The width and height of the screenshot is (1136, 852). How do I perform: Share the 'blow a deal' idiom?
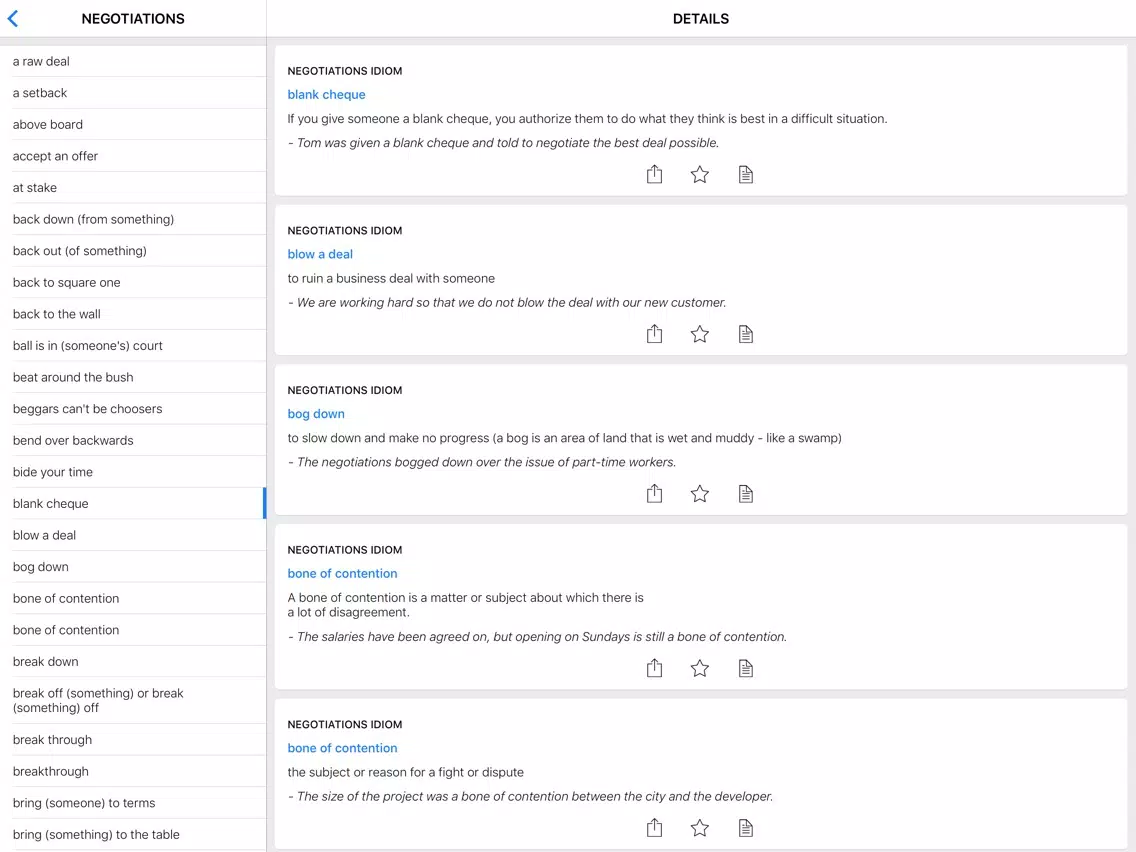[x=654, y=334]
